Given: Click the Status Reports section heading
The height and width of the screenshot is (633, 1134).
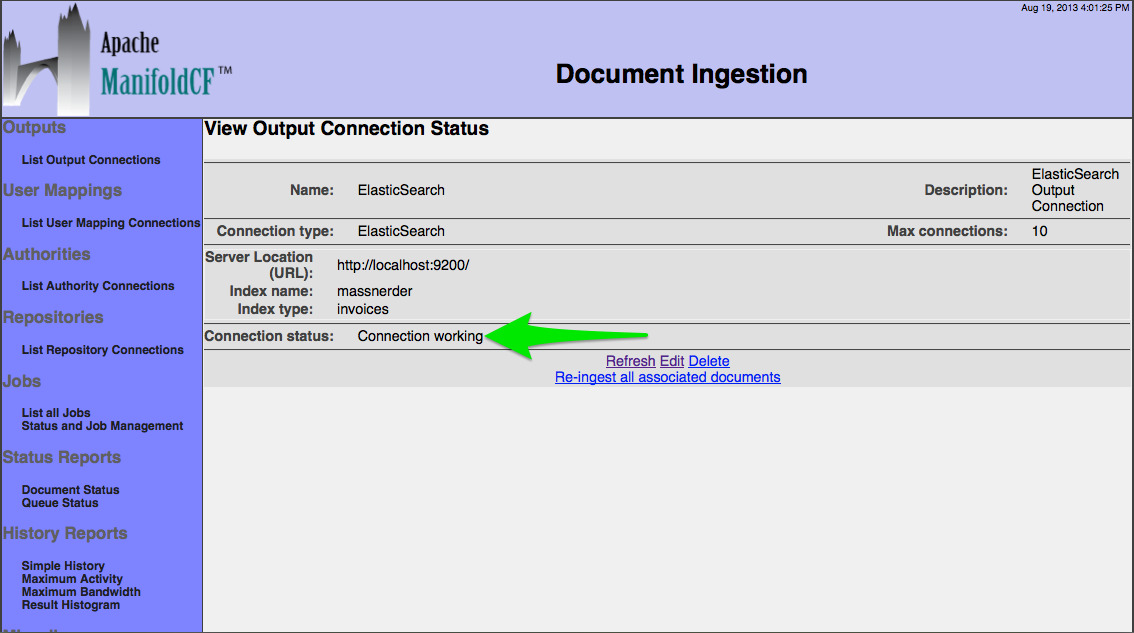Looking at the screenshot, I should pos(61,457).
